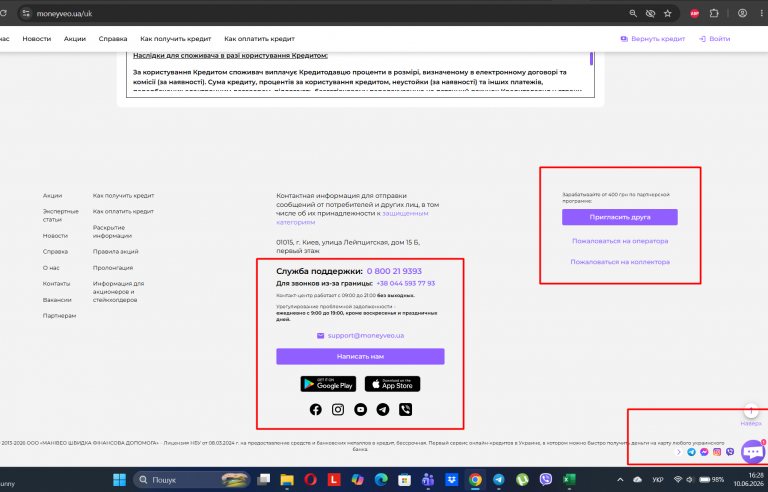
Task: Open the ABP ad blocker extension
Action: (x=695, y=14)
